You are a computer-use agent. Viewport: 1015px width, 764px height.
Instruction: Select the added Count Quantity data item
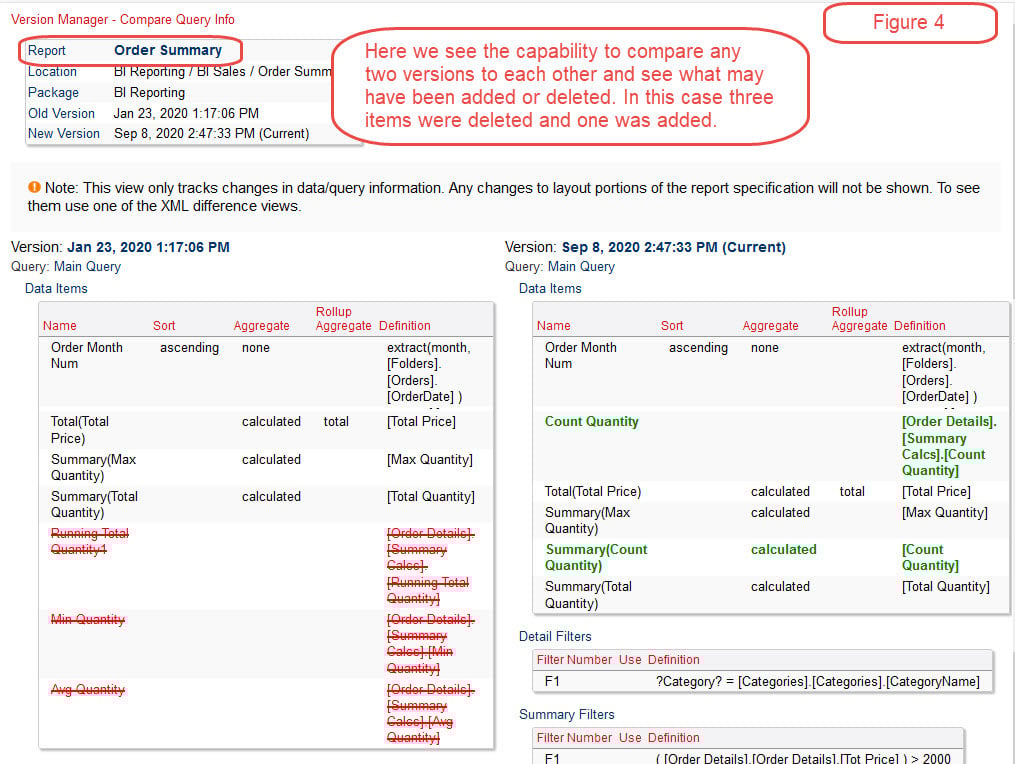(x=591, y=421)
